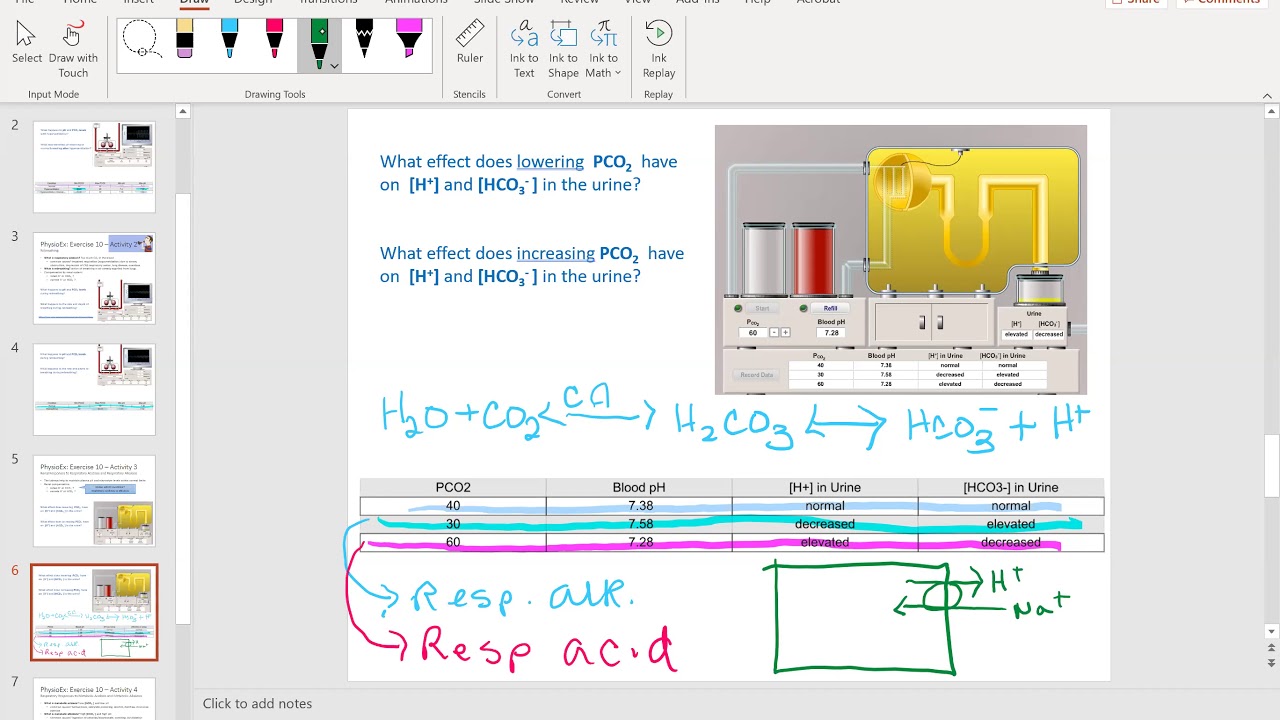Collapse the ribbon with the chevron
The height and width of the screenshot is (720, 1280).
click(x=1267, y=95)
